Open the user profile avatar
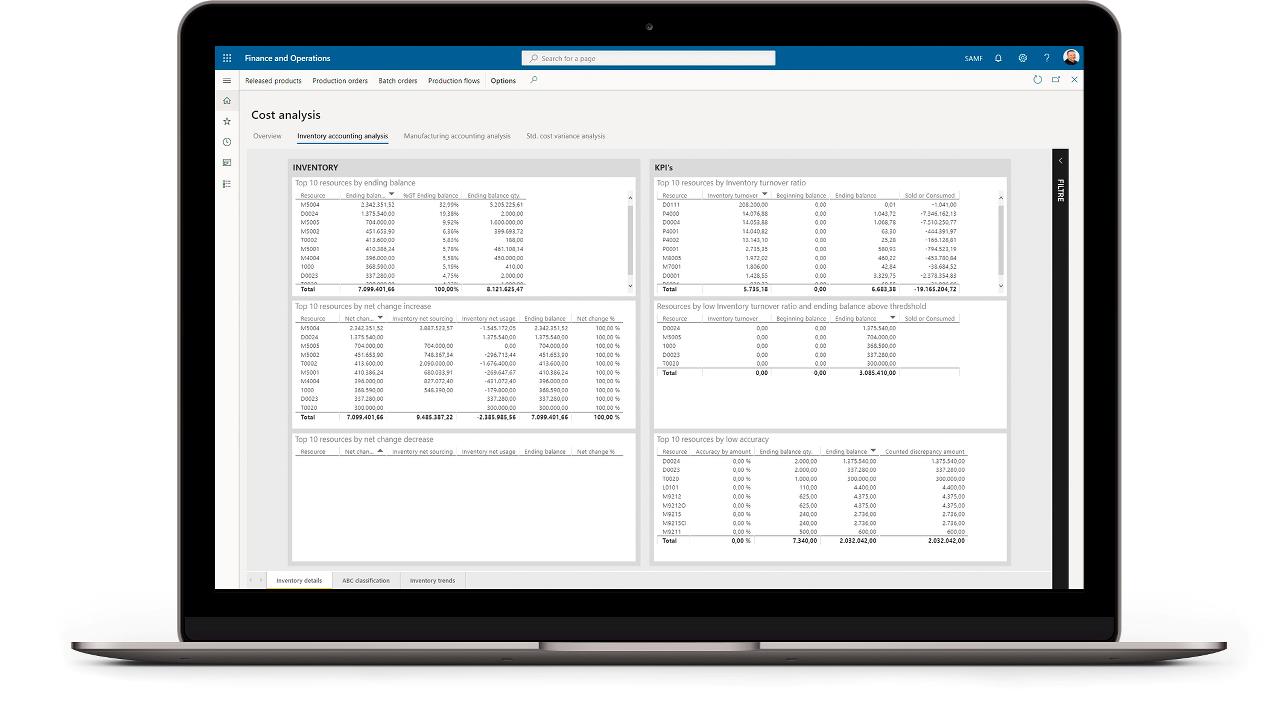This screenshot has width=1272, height=702. coord(1071,58)
